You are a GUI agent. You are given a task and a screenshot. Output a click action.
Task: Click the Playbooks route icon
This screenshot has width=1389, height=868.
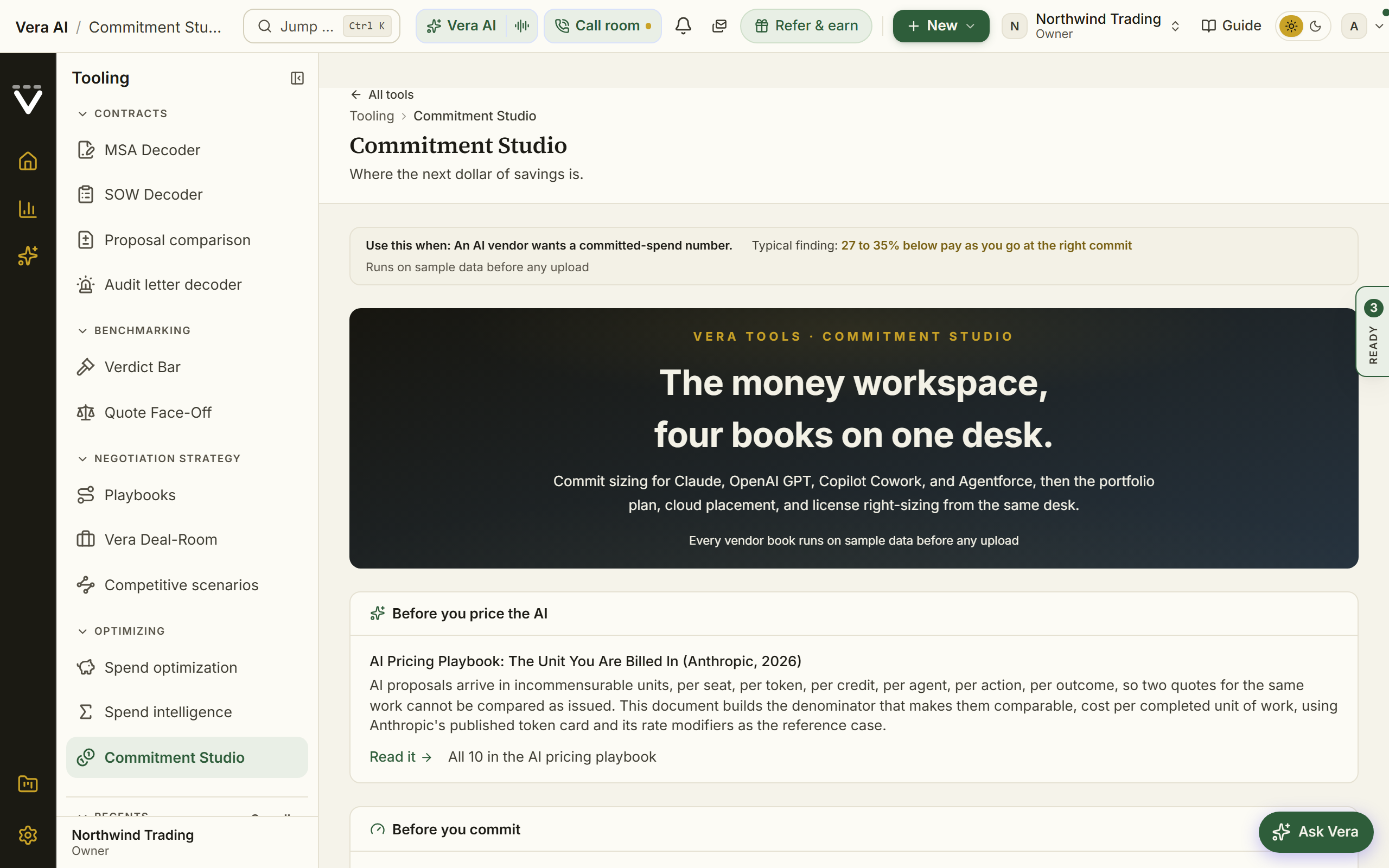[x=86, y=495]
